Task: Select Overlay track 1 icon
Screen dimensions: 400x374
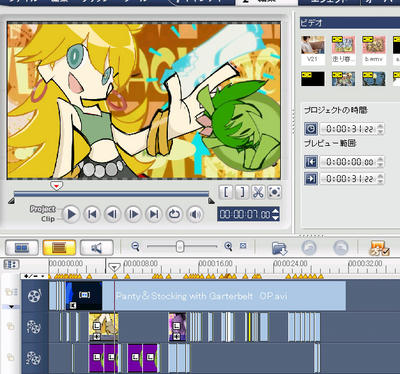Action: 33,327
